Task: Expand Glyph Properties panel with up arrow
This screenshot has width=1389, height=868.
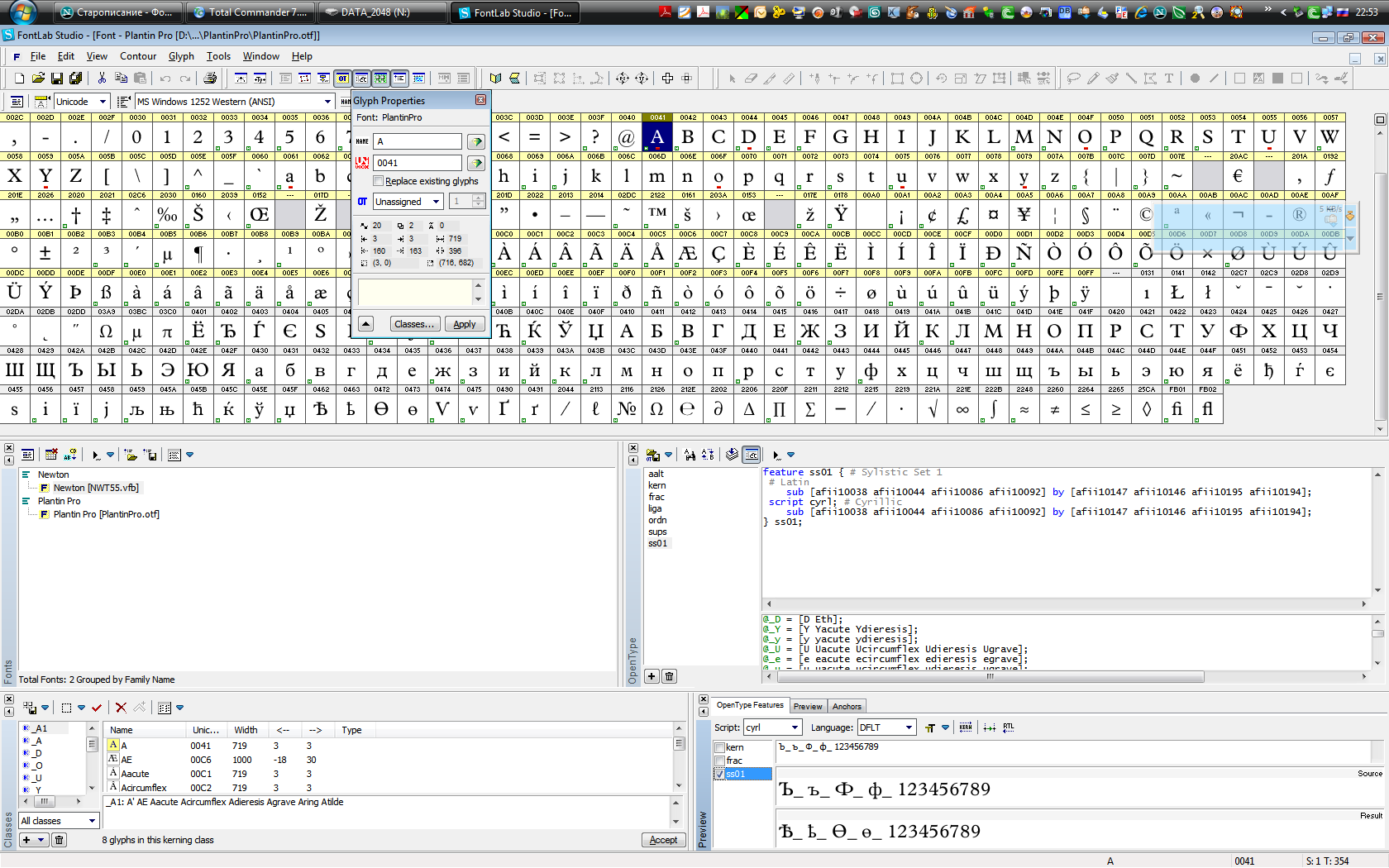Action: pos(366,324)
